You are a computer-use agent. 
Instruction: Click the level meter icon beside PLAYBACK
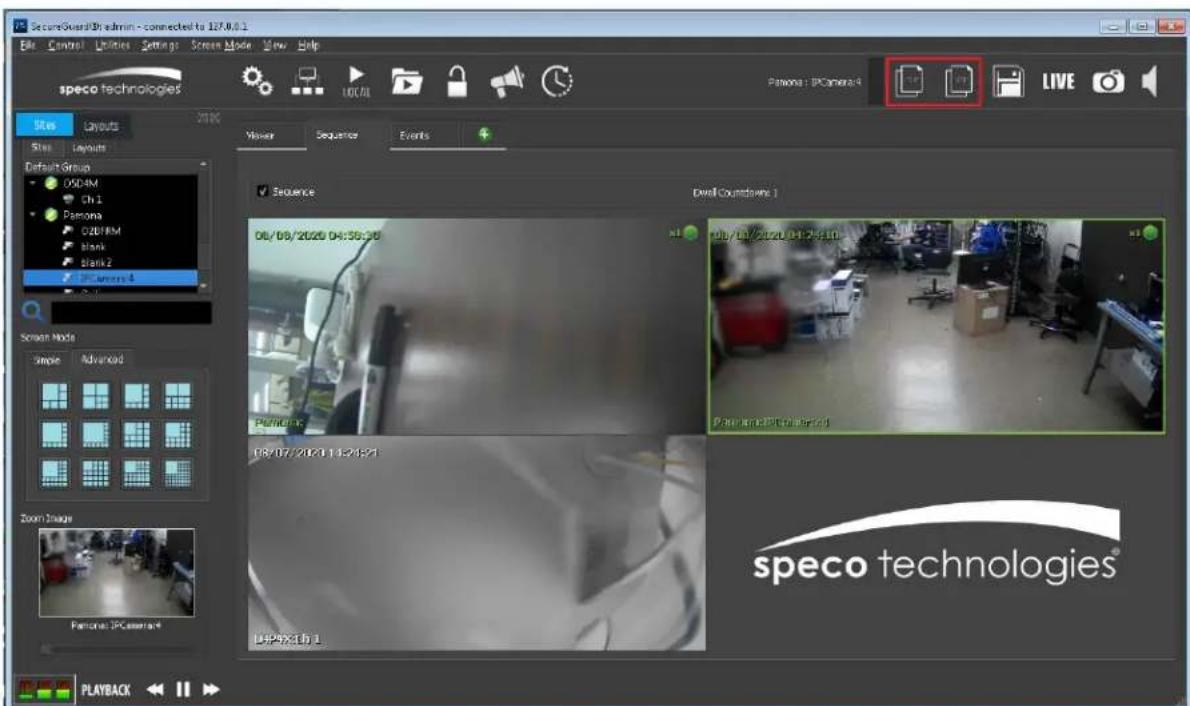pyautogui.click(x=44, y=689)
